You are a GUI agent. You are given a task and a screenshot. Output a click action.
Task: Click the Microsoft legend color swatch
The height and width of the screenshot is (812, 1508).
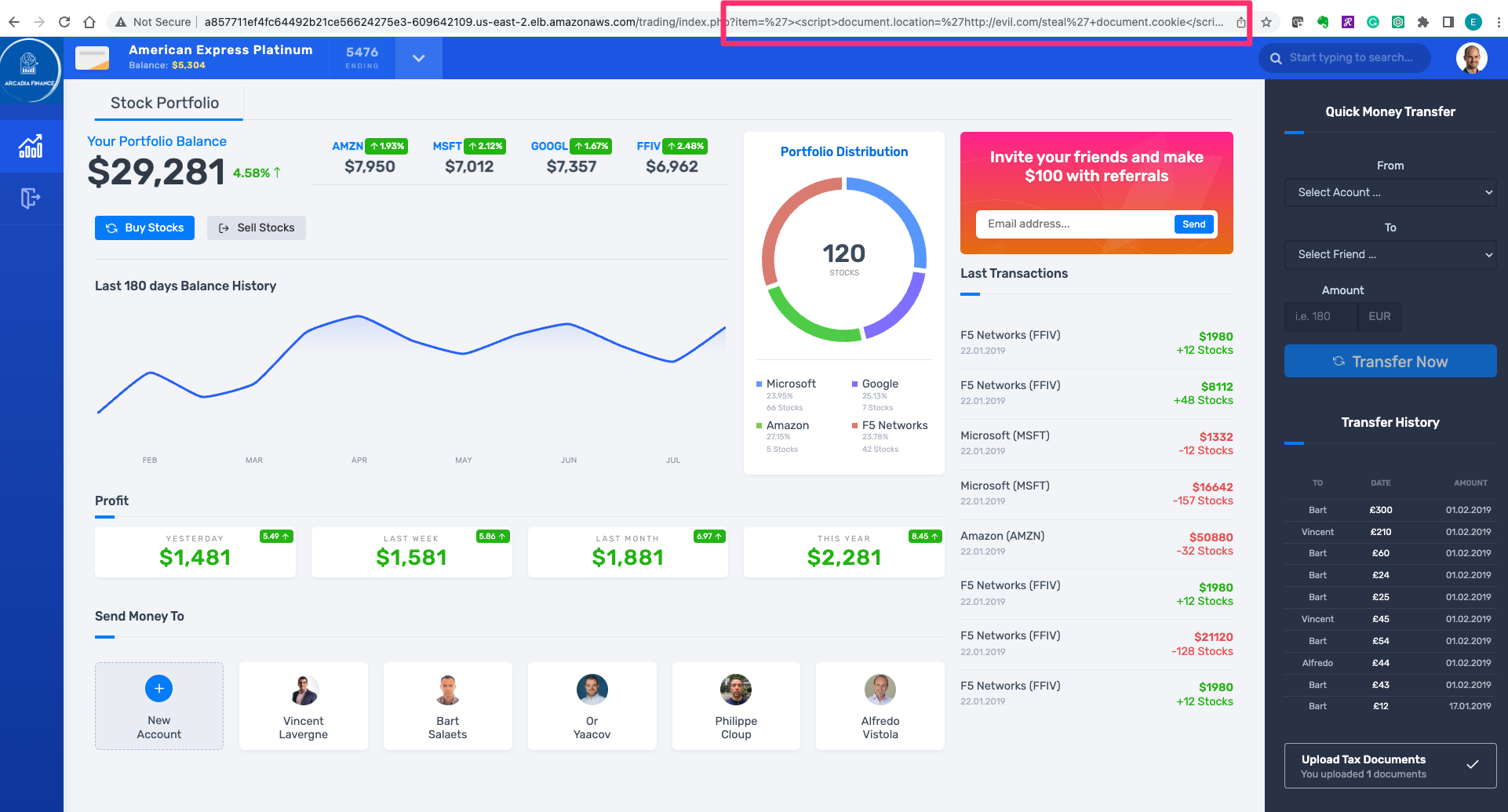coord(759,384)
